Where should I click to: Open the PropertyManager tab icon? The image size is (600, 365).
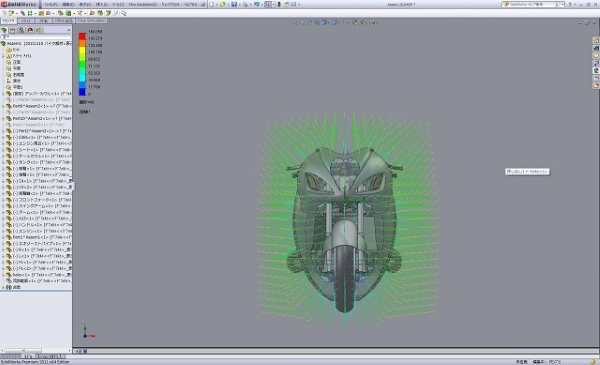tap(13, 30)
